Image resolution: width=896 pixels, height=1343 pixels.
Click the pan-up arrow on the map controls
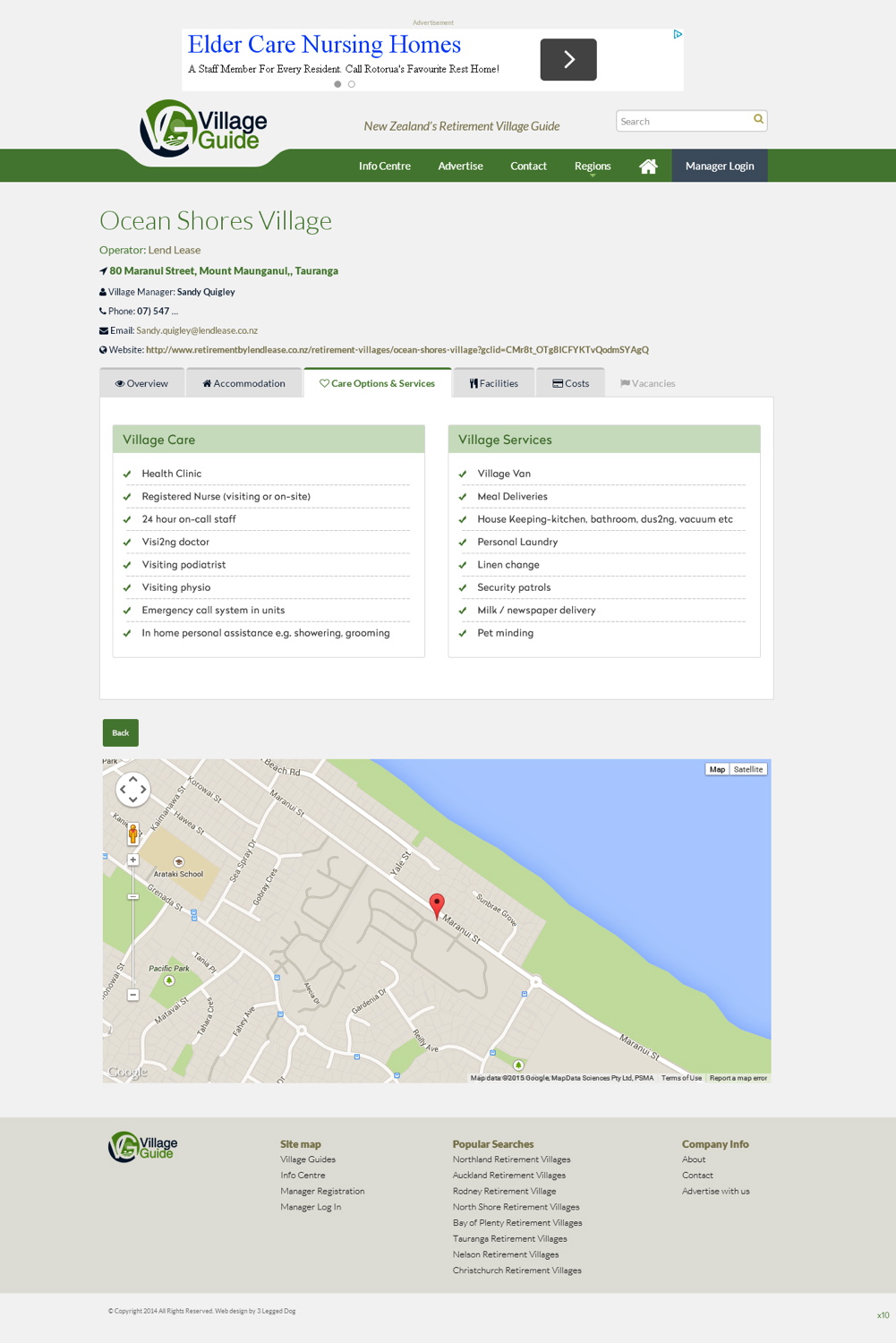[132, 777]
